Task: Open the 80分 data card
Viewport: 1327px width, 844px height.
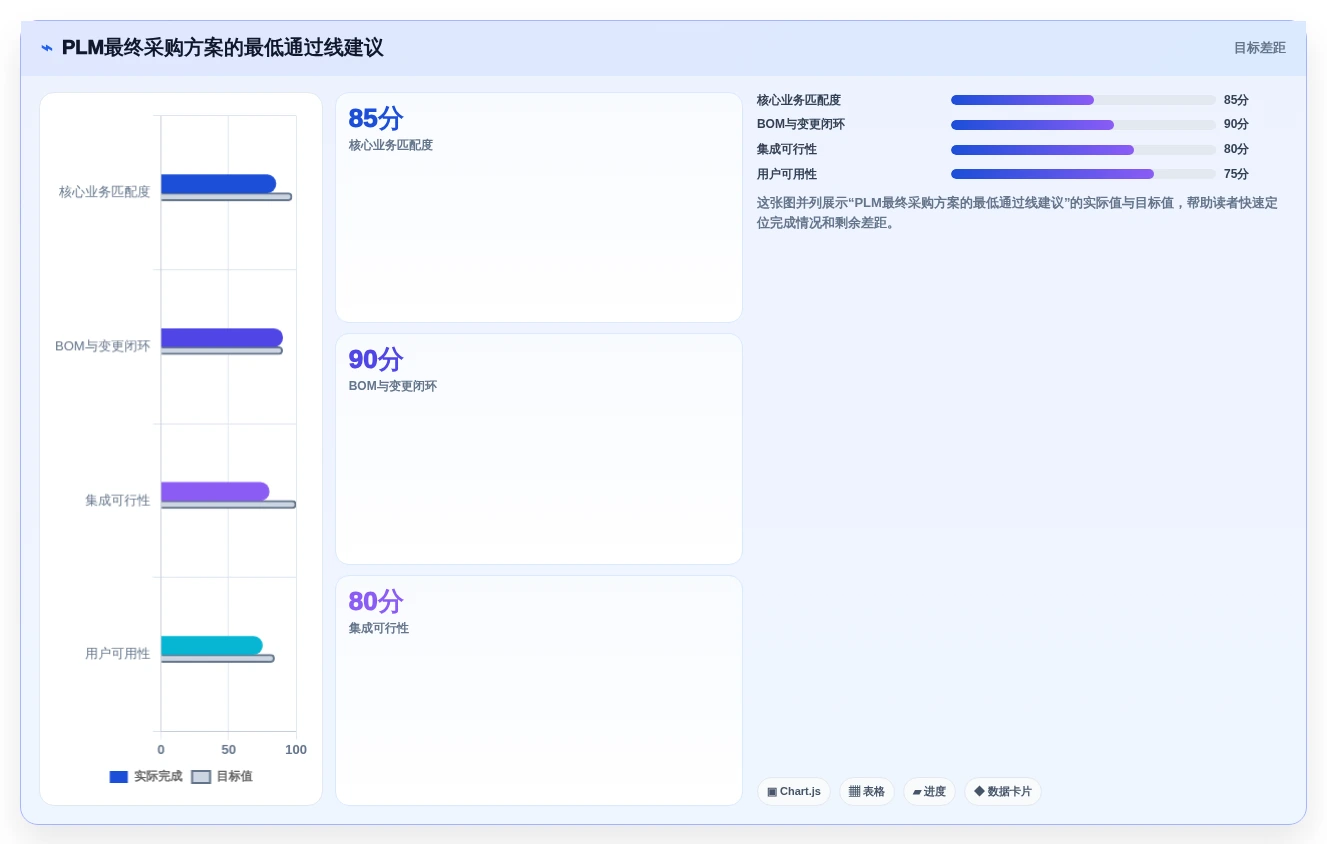Action: pyautogui.click(x=539, y=690)
